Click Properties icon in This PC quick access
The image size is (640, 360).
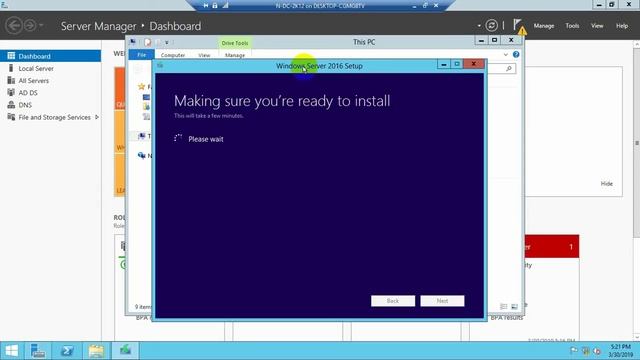tap(147, 42)
